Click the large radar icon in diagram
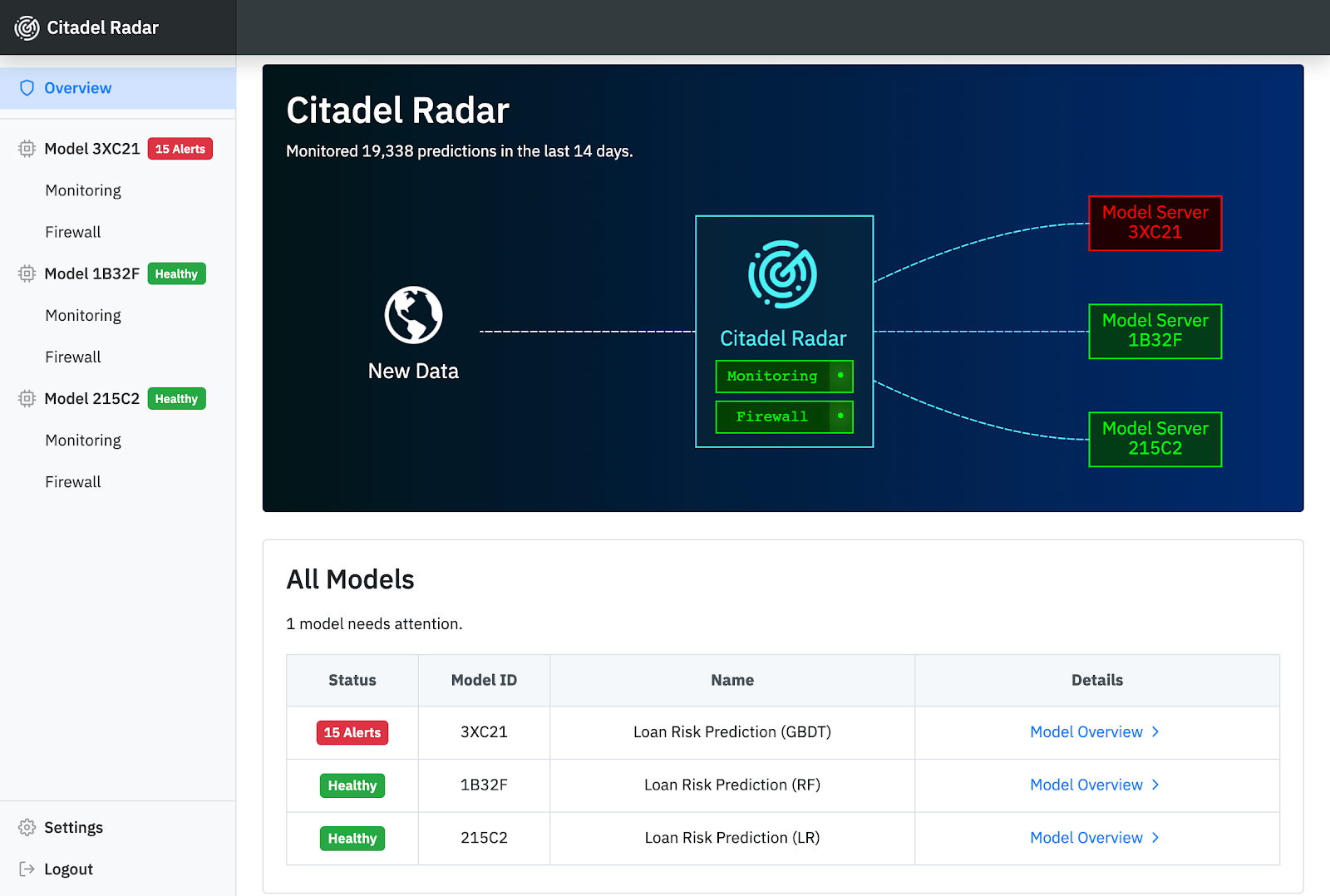Image resolution: width=1330 pixels, height=896 pixels. pyautogui.click(x=782, y=275)
